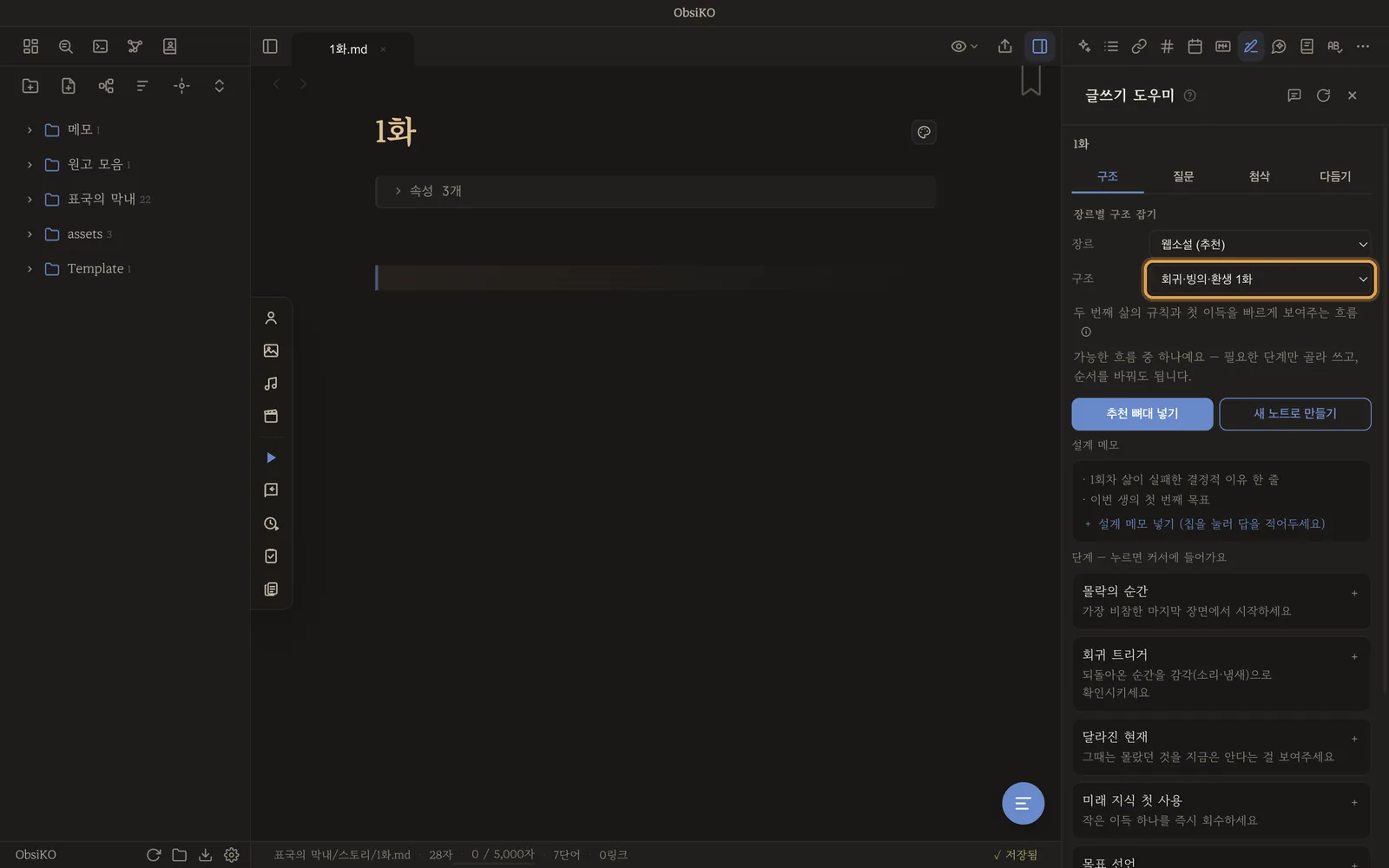Open the character contact book icon
This screenshot has width=1389, height=868.
(169, 46)
